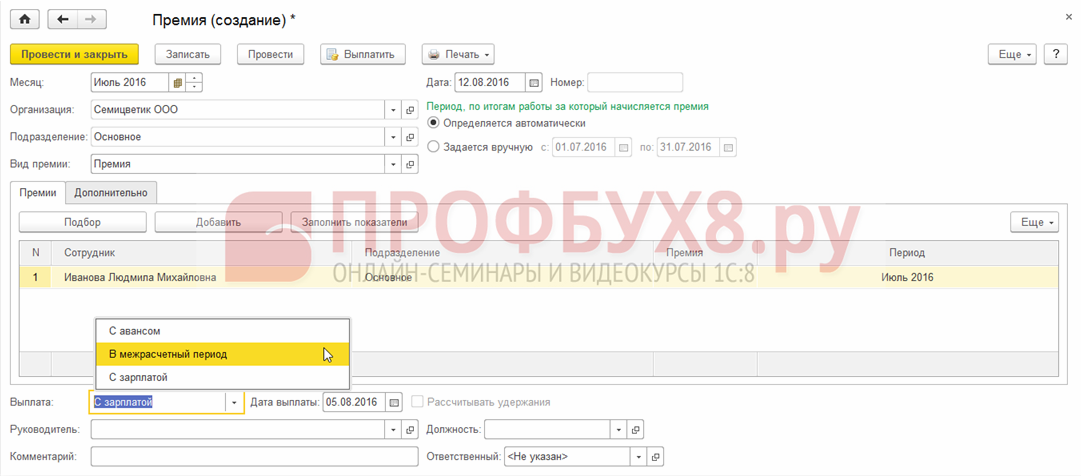The image size is (1081, 476).
Task: Expand the Руководитель dropdown list
Action: [x=393, y=430]
